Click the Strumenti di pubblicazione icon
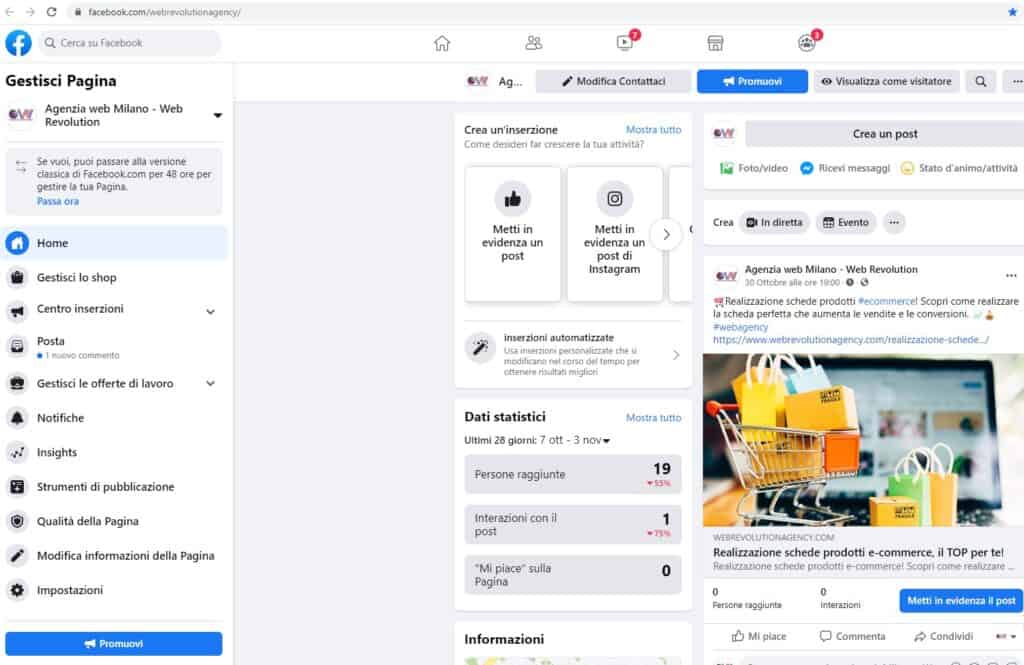This screenshot has height=665, width=1024. click(17, 487)
